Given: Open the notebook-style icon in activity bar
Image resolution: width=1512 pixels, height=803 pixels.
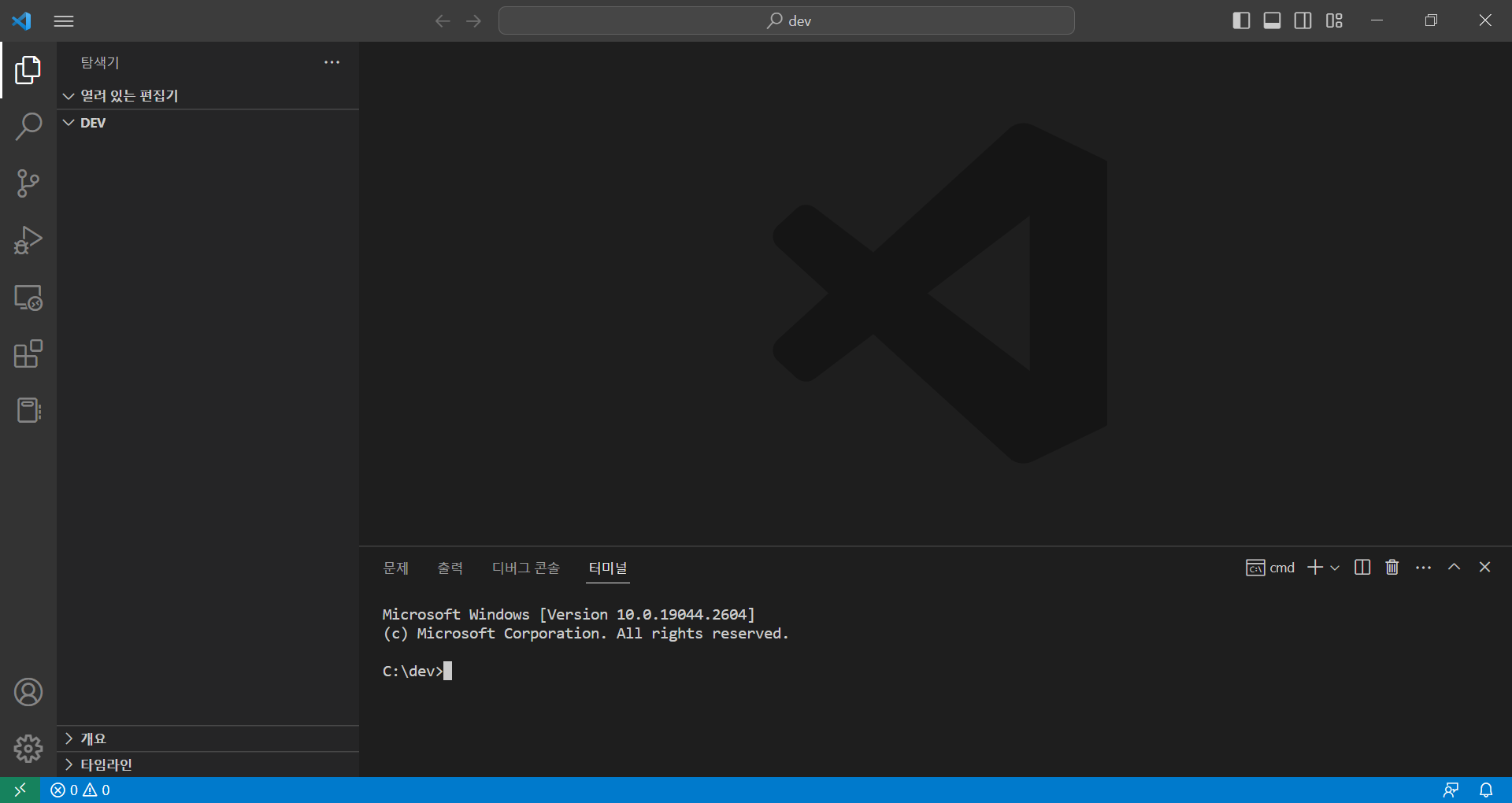Looking at the screenshot, I should [28, 410].
